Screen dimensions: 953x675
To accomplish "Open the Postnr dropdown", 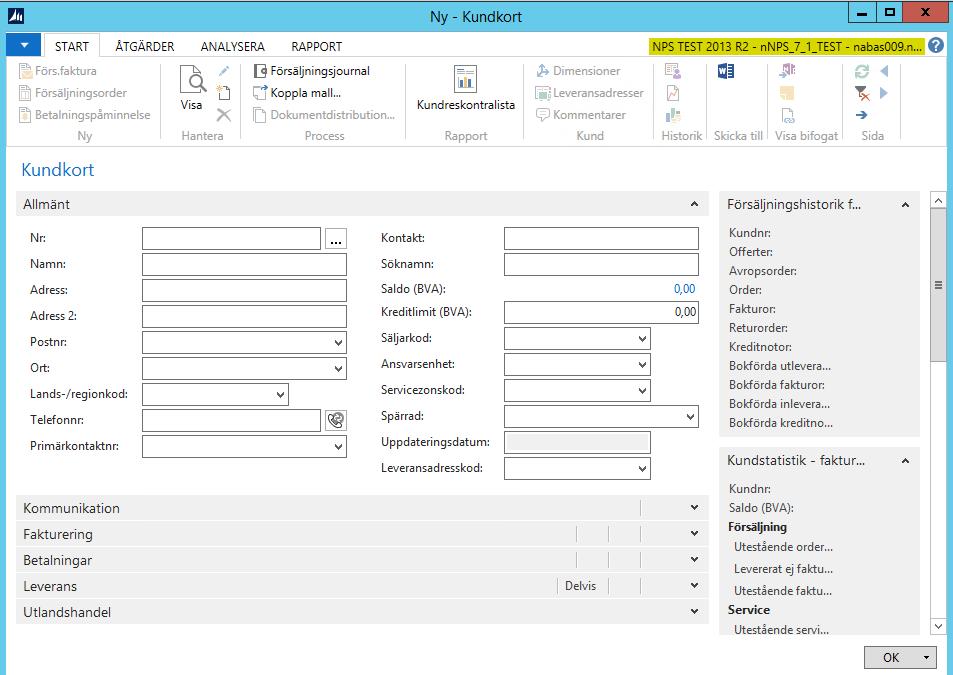I will [339, 343].
